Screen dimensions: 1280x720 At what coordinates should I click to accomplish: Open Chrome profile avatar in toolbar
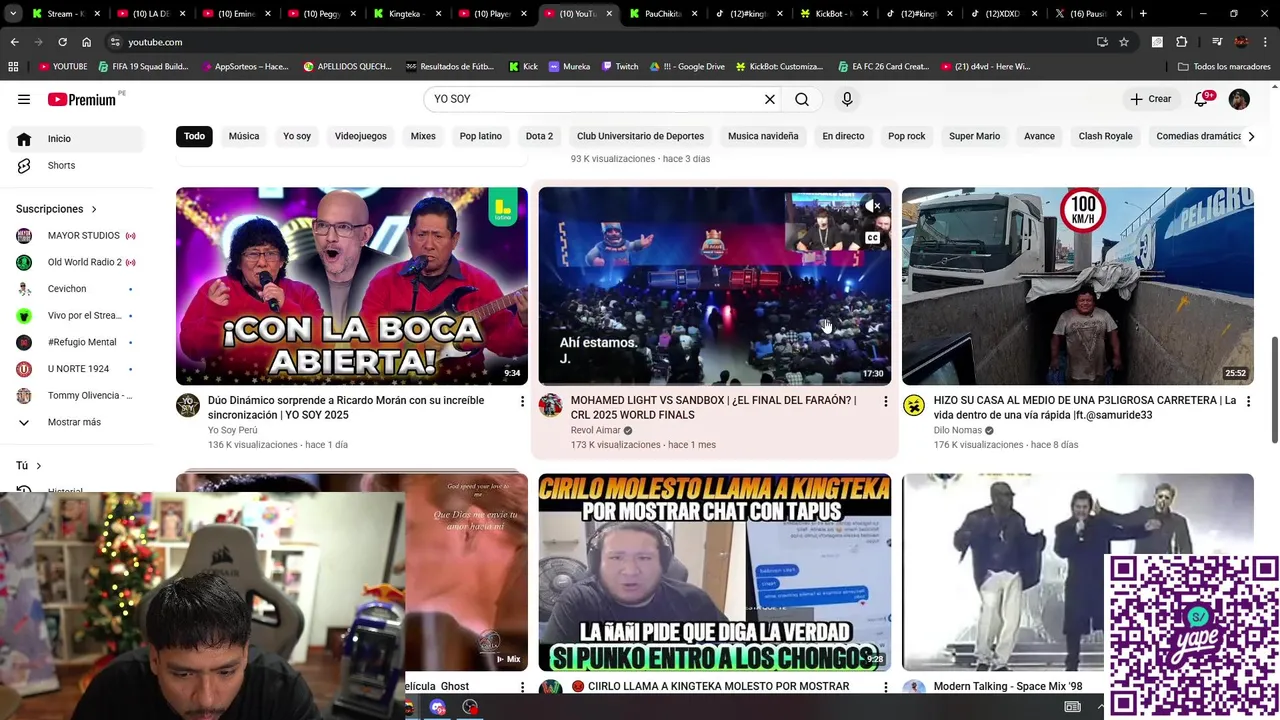[1242, 42]
